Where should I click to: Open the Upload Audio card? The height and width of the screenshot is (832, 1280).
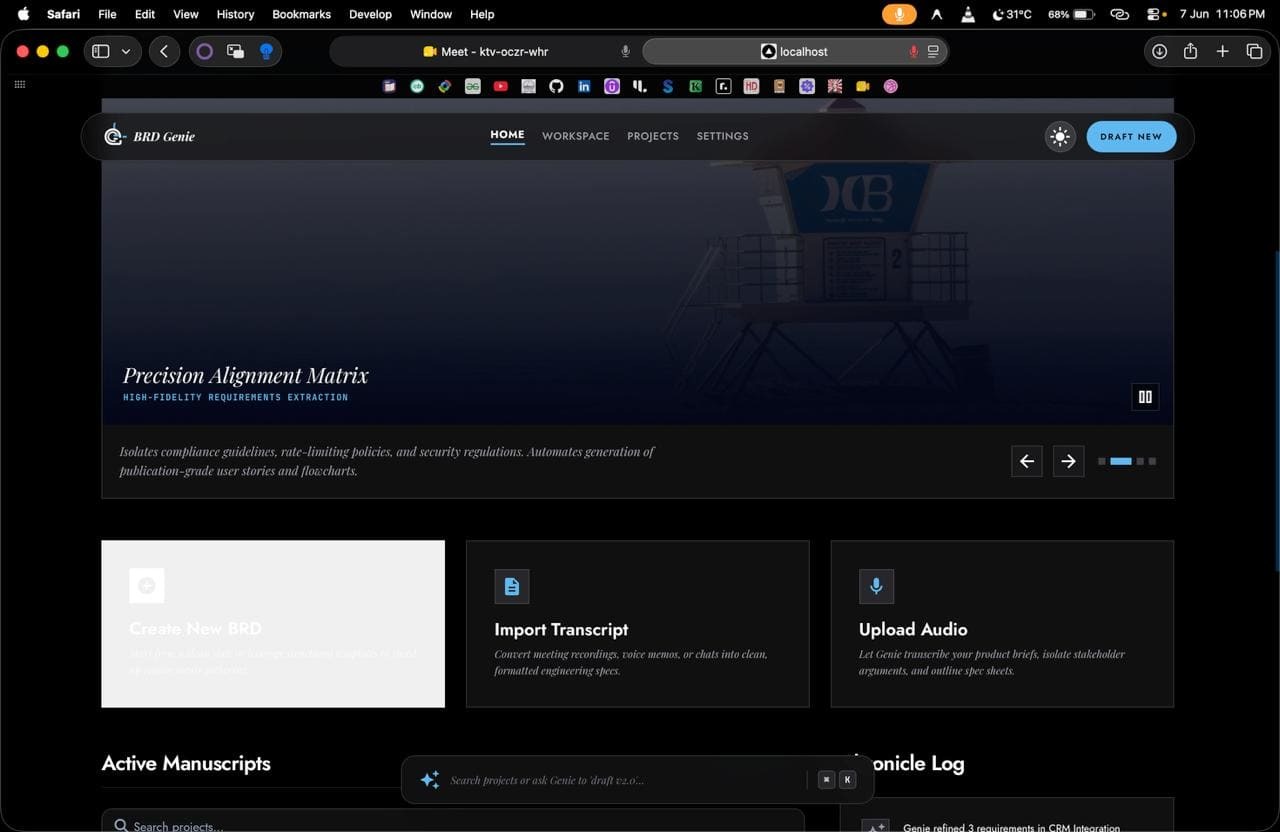[1002, 624]
